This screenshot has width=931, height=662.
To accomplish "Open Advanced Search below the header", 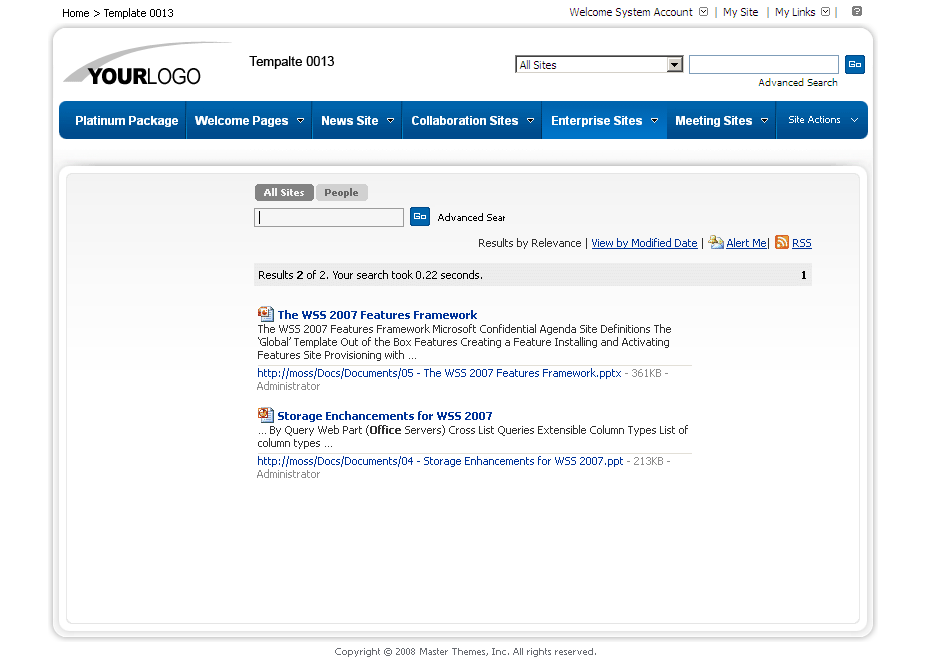I will point(797,82).
